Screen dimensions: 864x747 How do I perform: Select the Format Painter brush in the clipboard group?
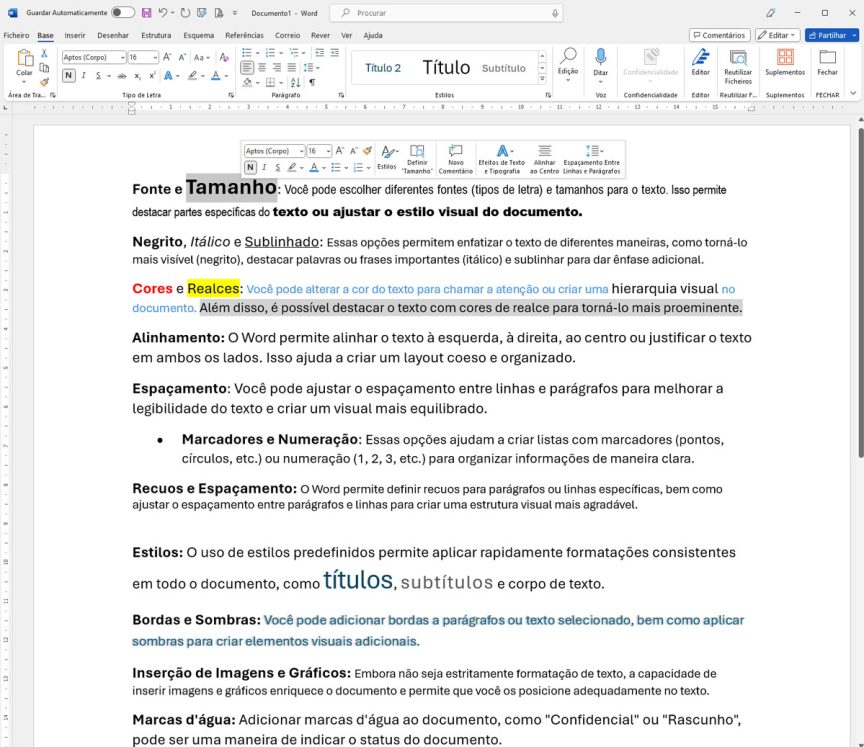(44, 83)
